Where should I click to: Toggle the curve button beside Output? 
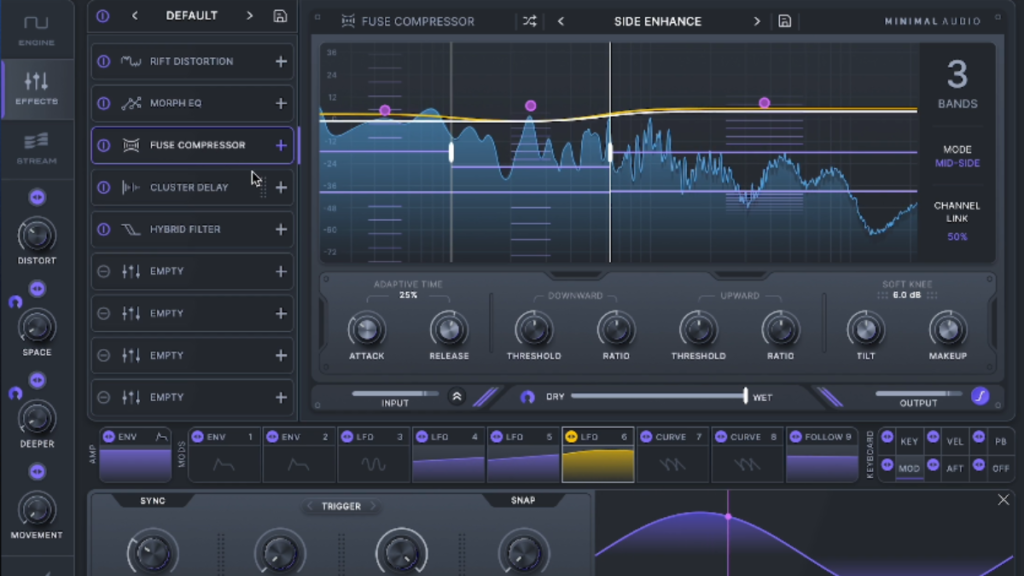980,396
